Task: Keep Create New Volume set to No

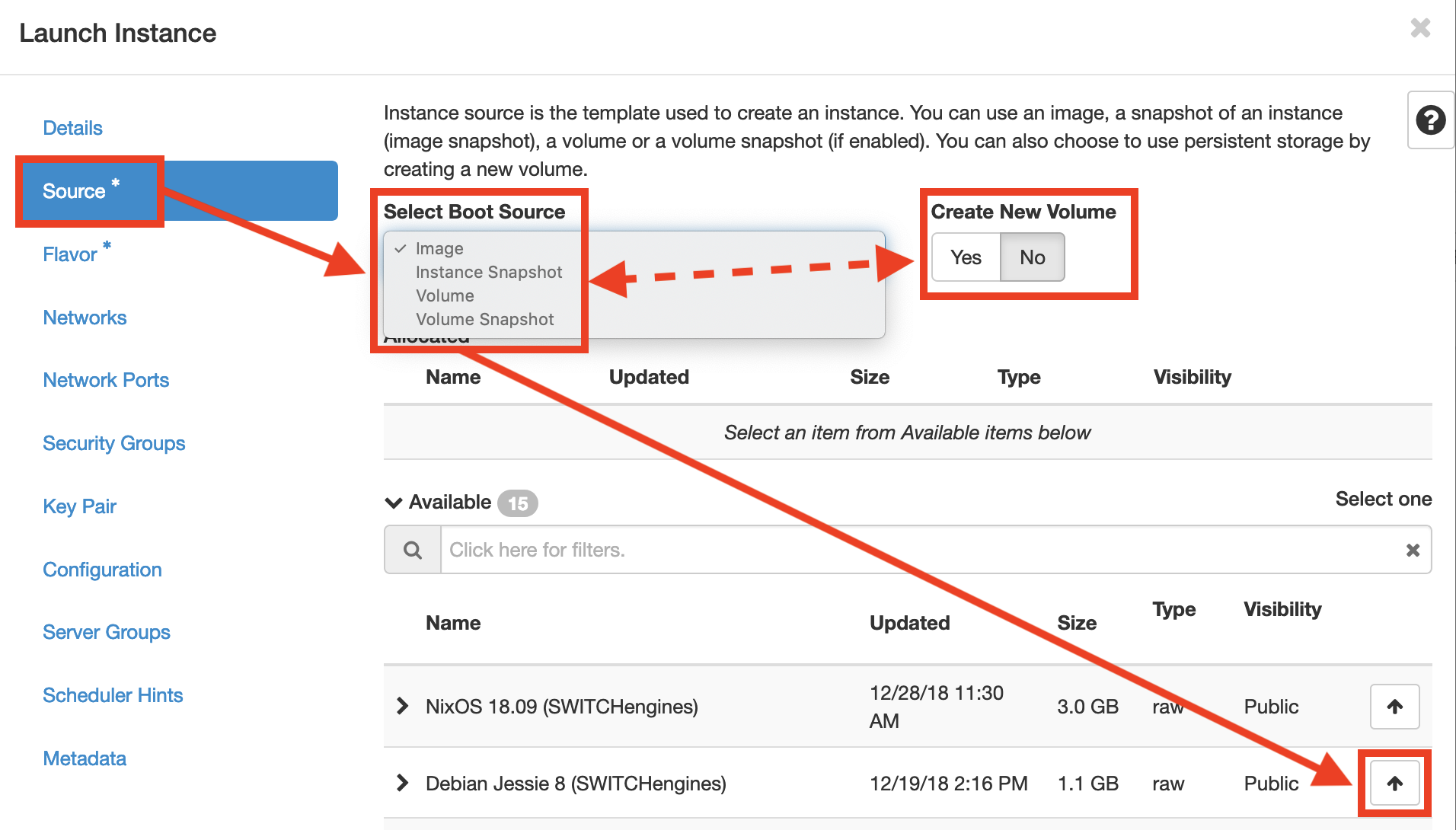Action: (x=1032, y=257)
